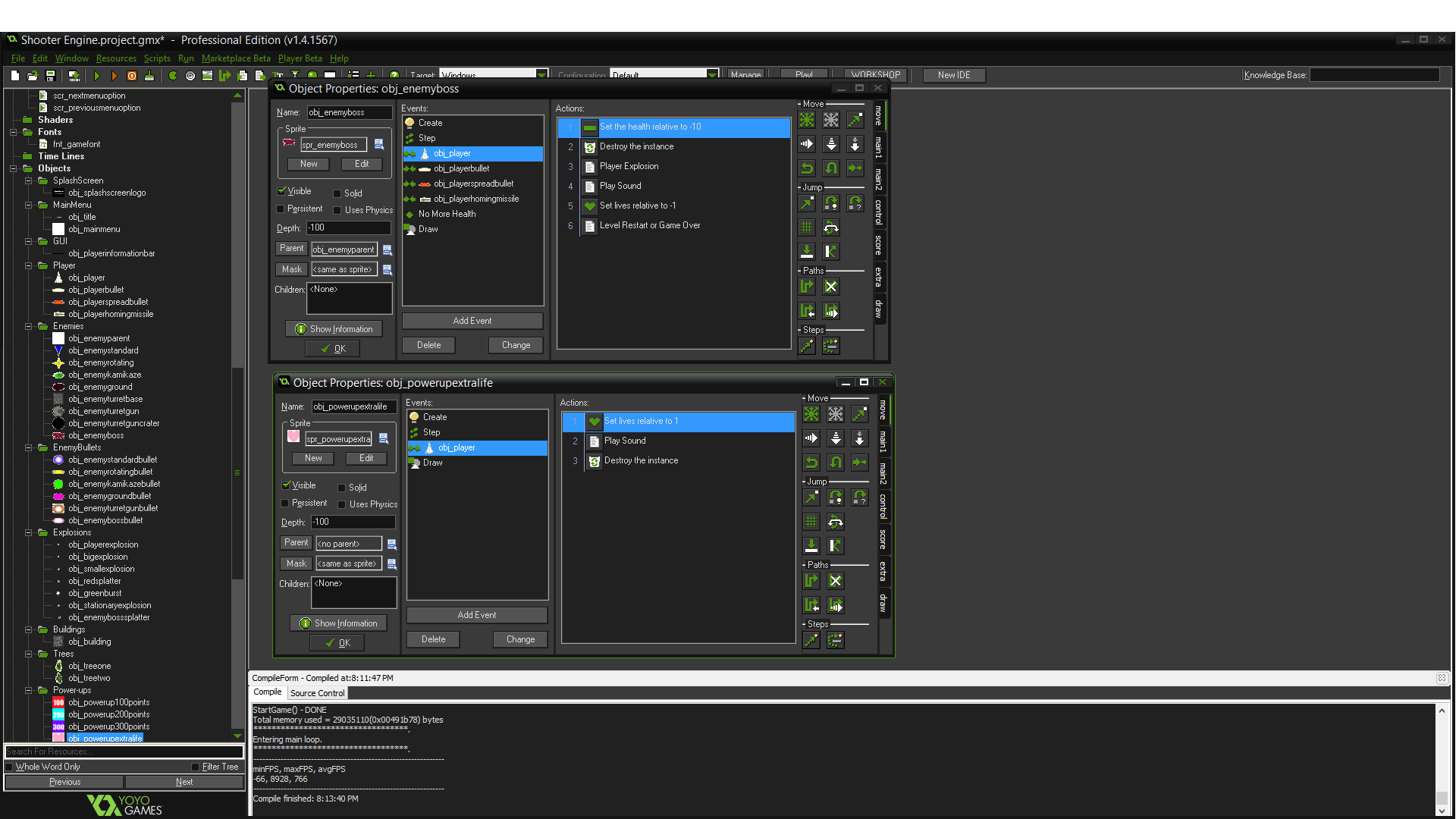Open the Target platform dropdown
This screenshot has height=819, width=1456.
[x=540, y=74]
